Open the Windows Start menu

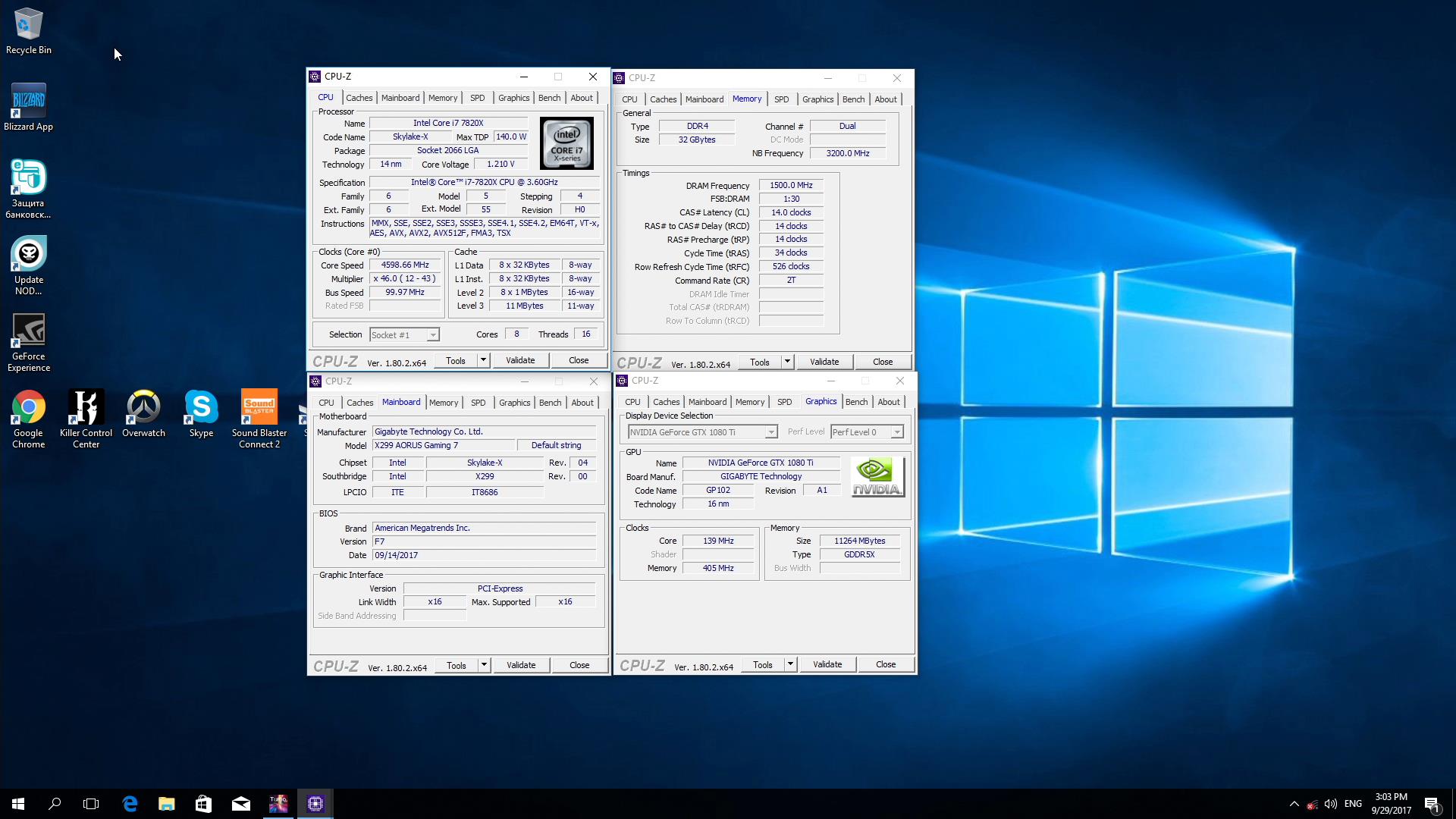click(18, 804)
